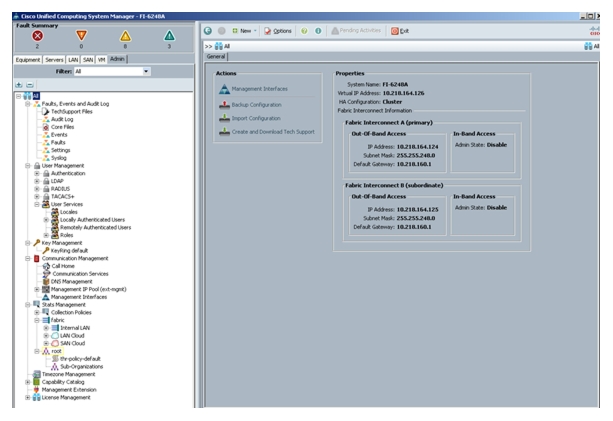613x421 pixels.
Task: Click the collapse all minus icon
Action: click(30, 84)
